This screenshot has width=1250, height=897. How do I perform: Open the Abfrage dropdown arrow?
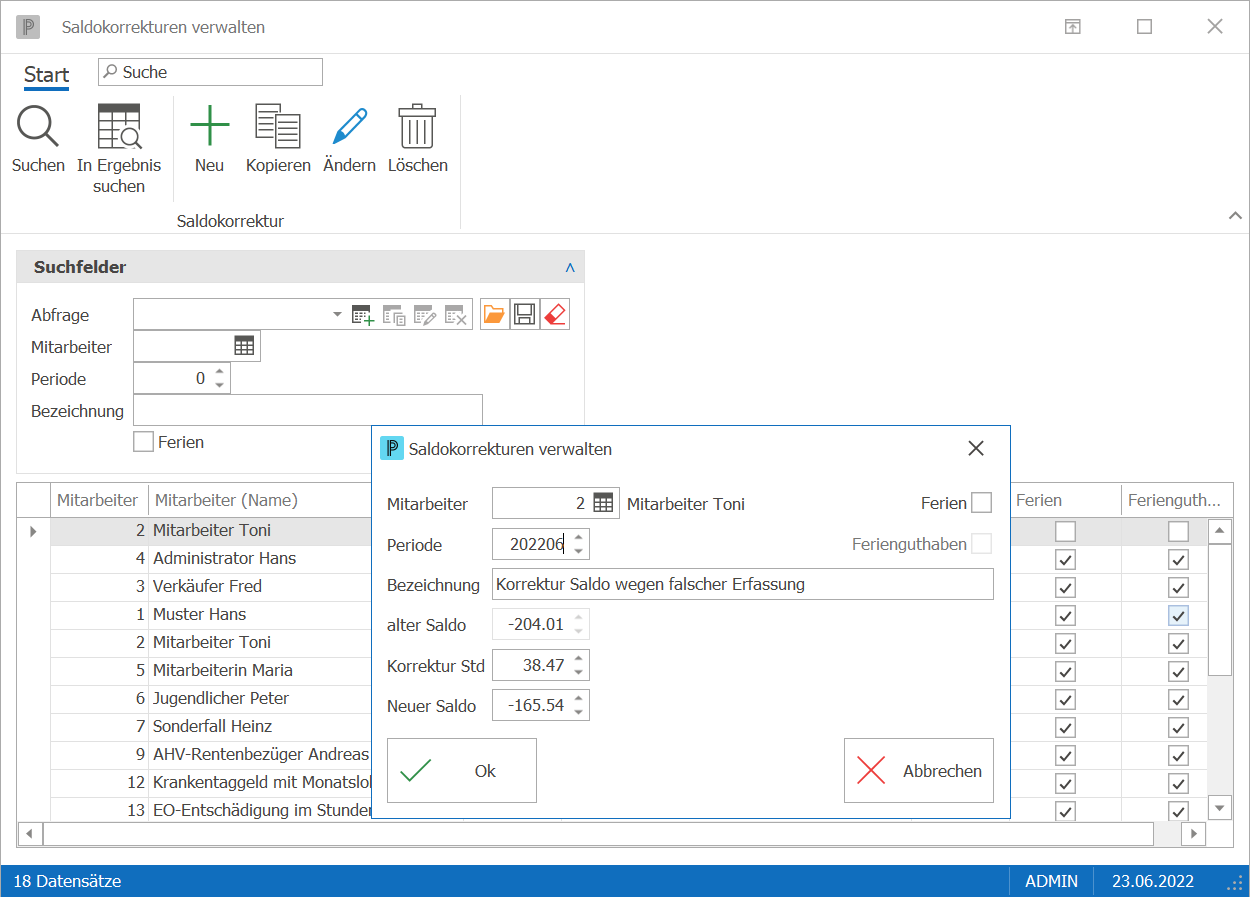pyautogui.click(x=337, y=315)
